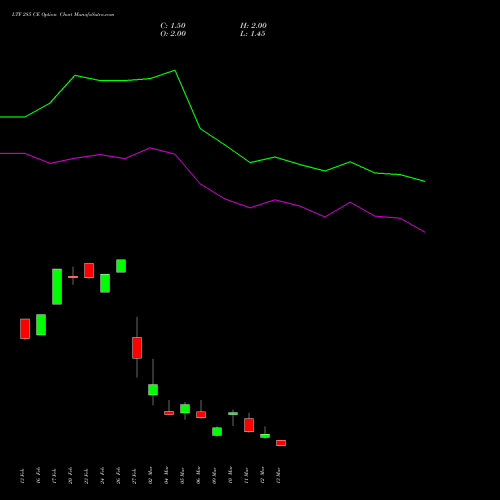Select the 09 Mar date label
500x500 pixels.
coord(214,475)
